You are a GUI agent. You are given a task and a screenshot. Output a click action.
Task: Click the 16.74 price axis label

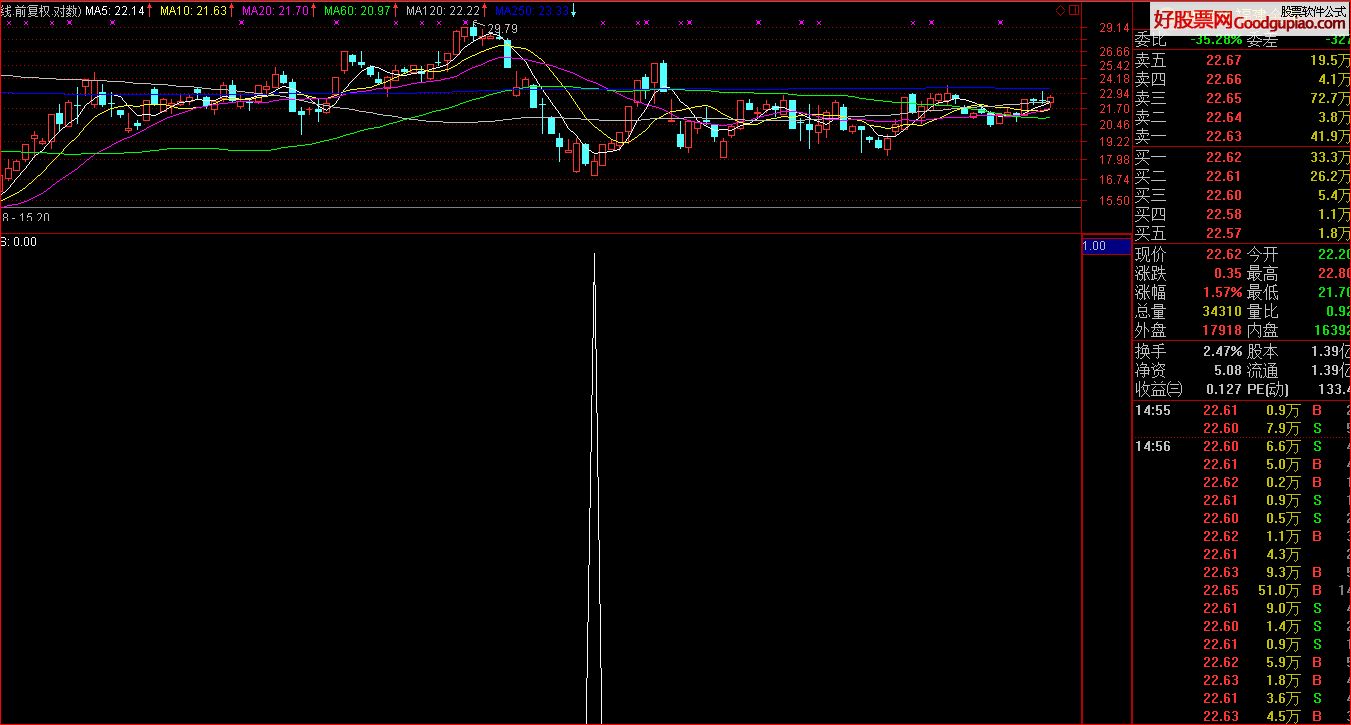point(1113,180)
